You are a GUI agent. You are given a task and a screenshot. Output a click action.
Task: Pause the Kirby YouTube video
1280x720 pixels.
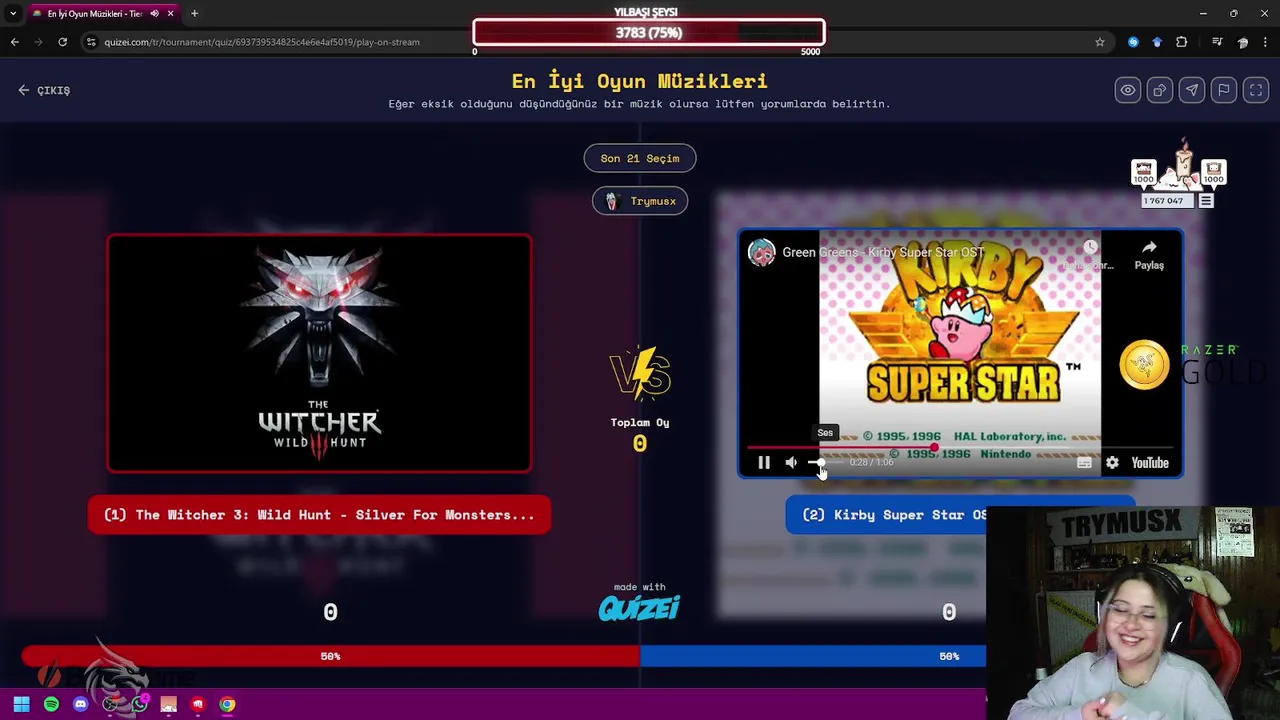pos(764,463)
